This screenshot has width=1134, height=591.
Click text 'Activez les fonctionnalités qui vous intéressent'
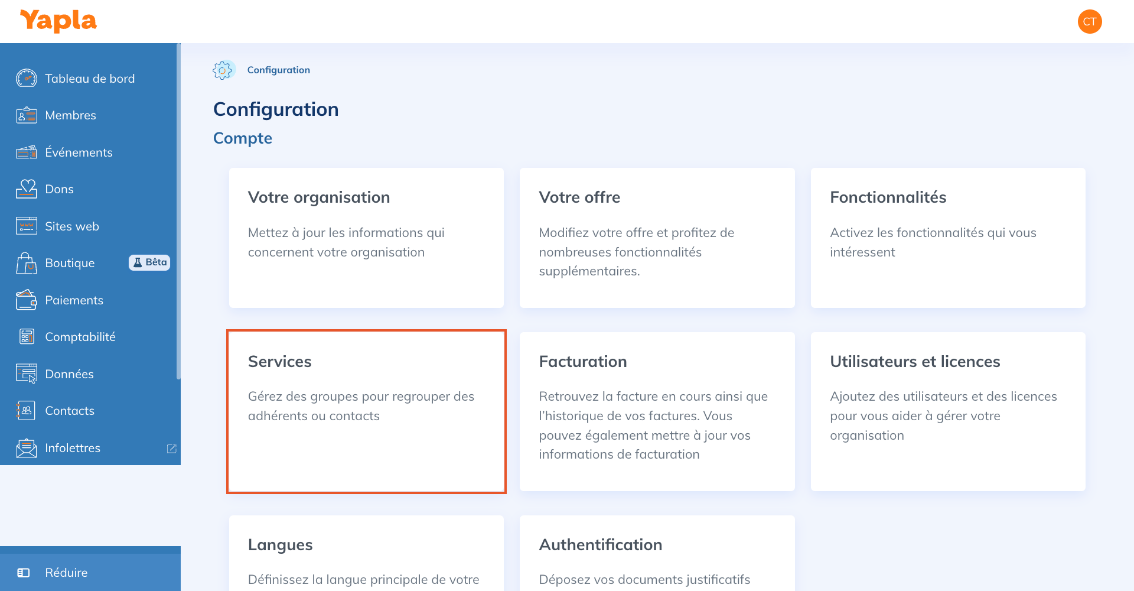coord(933,242)
